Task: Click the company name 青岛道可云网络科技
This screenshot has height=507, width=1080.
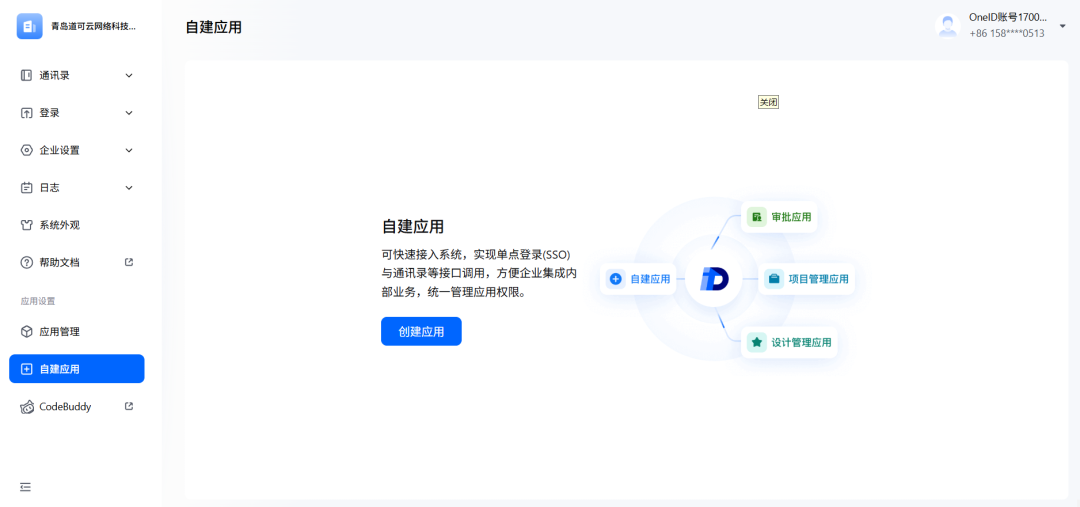Action: [94, 27]
